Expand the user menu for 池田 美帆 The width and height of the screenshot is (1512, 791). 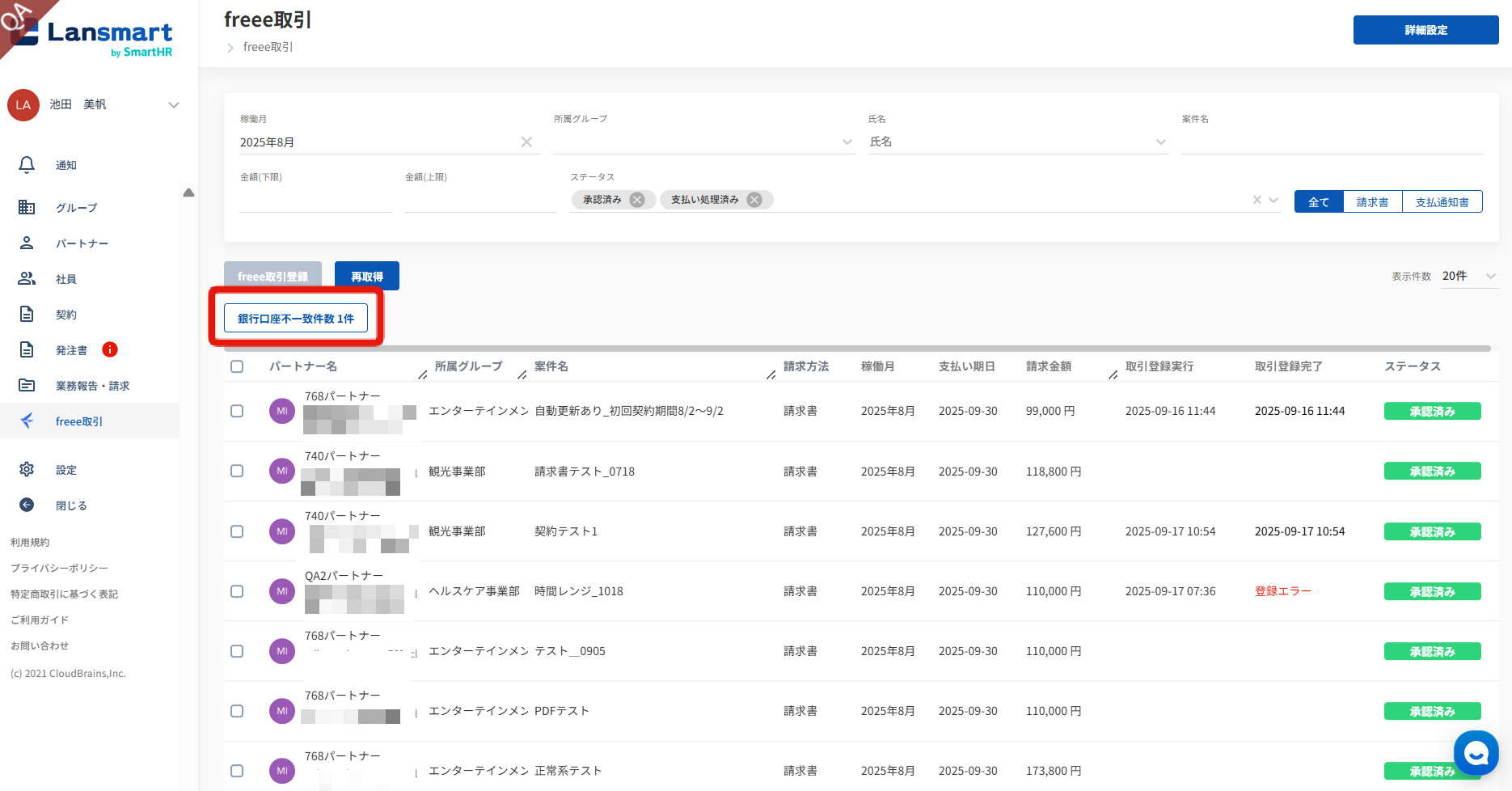[x=174, y=105]
